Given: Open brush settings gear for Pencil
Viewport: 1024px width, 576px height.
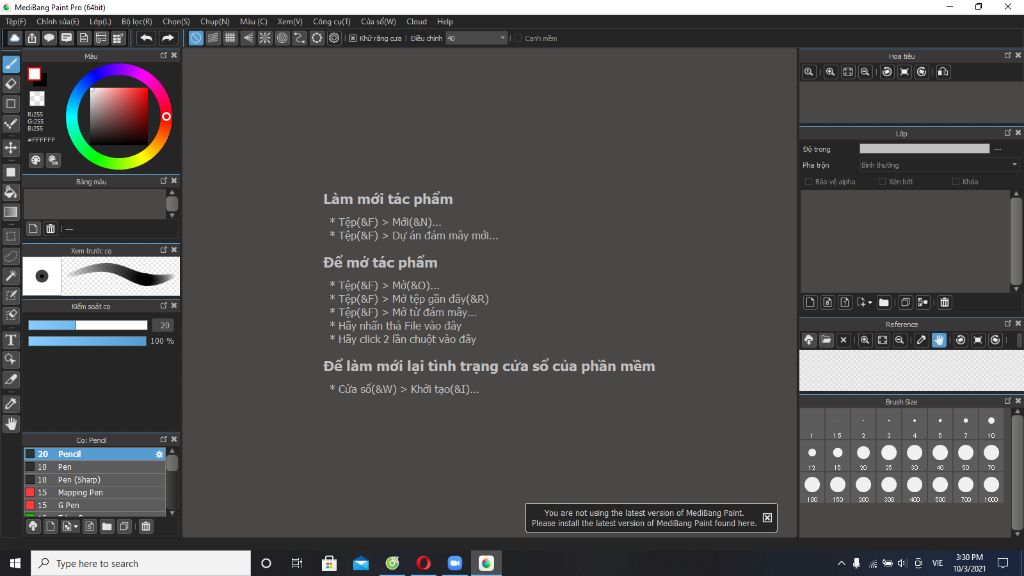Looking at the screenshot, I should coord(159,454).
